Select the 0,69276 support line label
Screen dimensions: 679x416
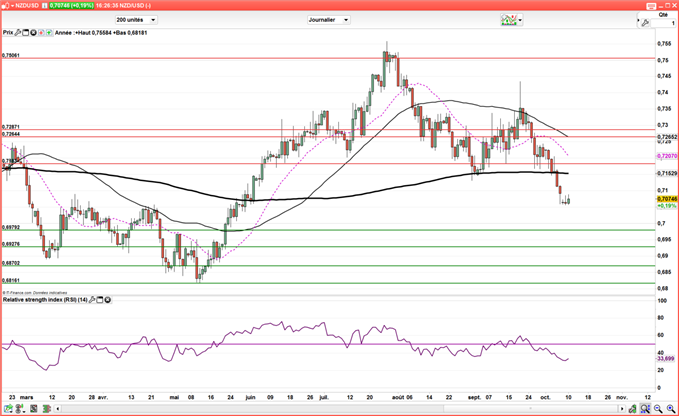pos(11,244)
